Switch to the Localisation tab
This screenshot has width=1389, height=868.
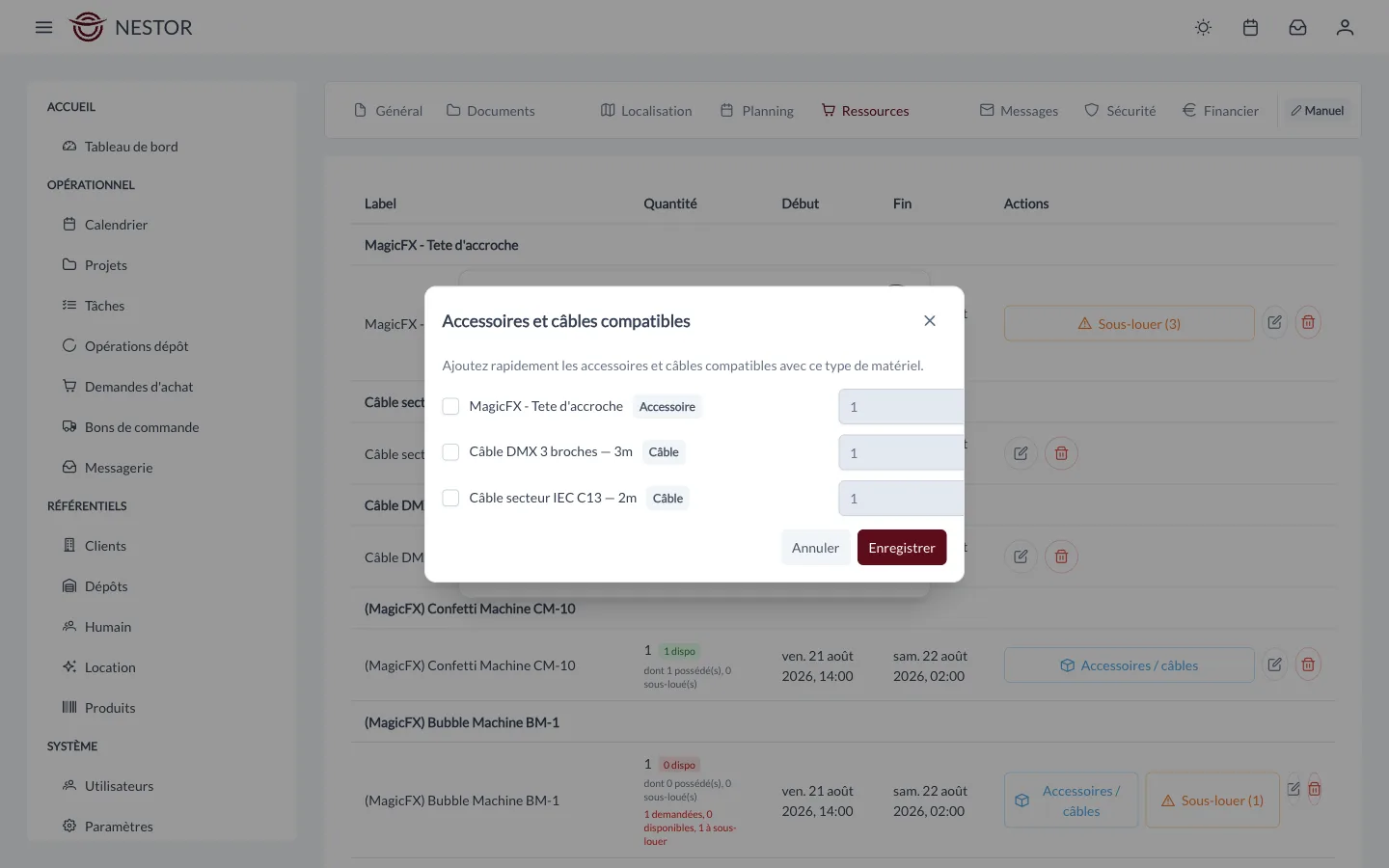[646, 111]
